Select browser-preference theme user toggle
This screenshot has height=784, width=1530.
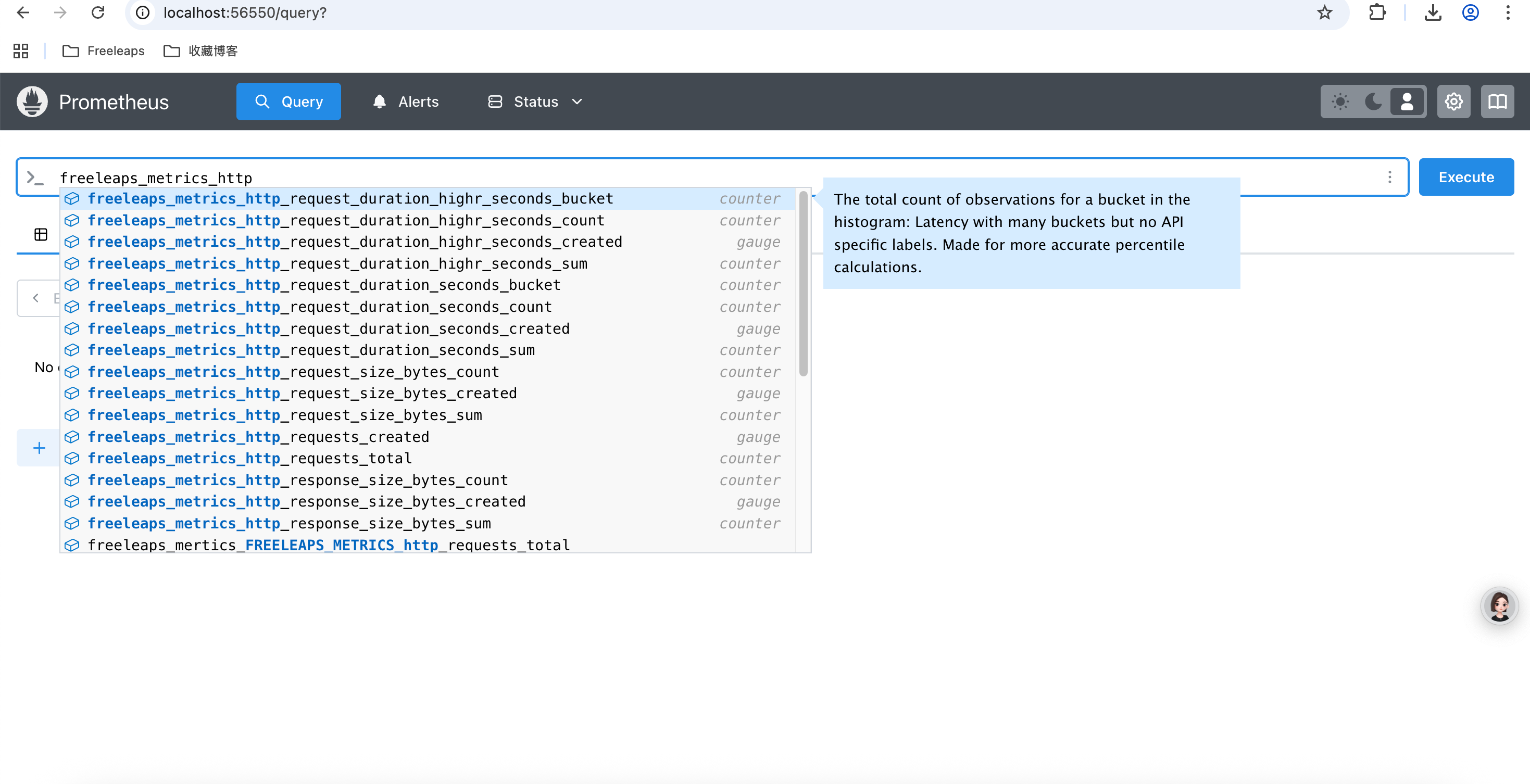[x=1407, y=102]
